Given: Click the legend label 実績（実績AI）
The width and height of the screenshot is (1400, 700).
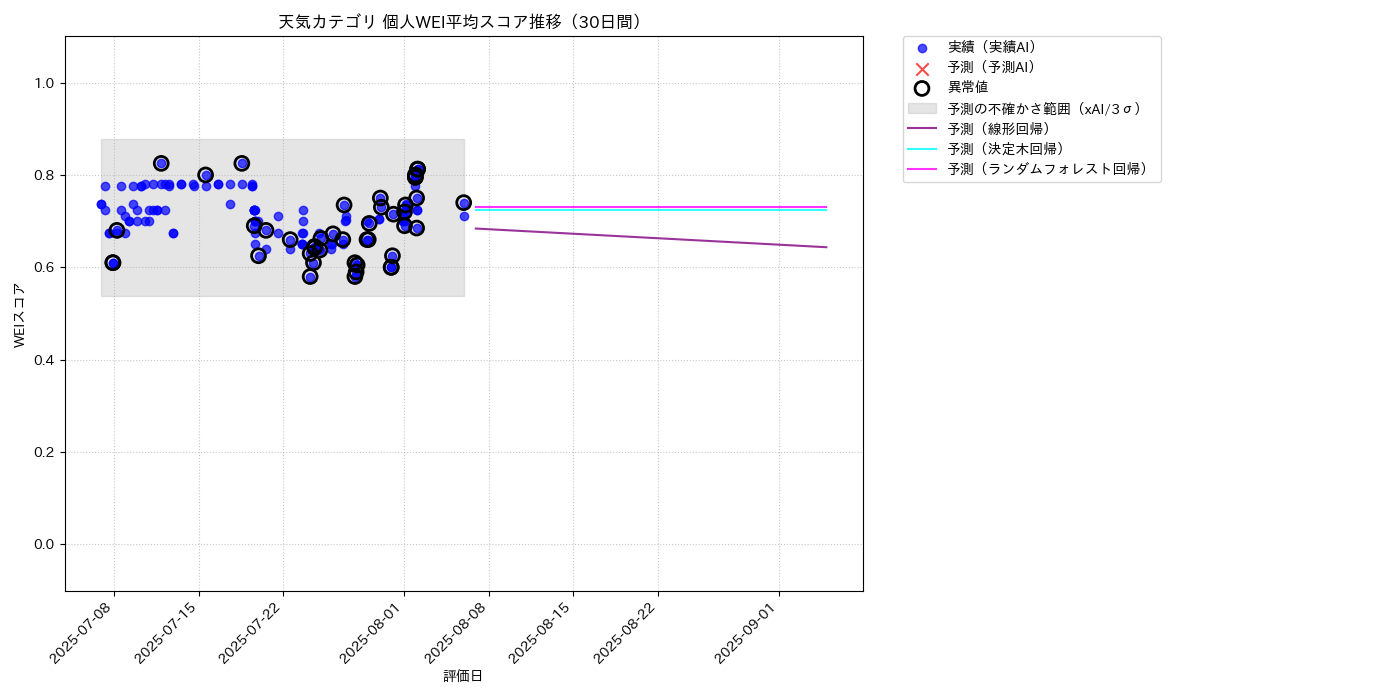Looking at the screenshot, I should [992, 47].
